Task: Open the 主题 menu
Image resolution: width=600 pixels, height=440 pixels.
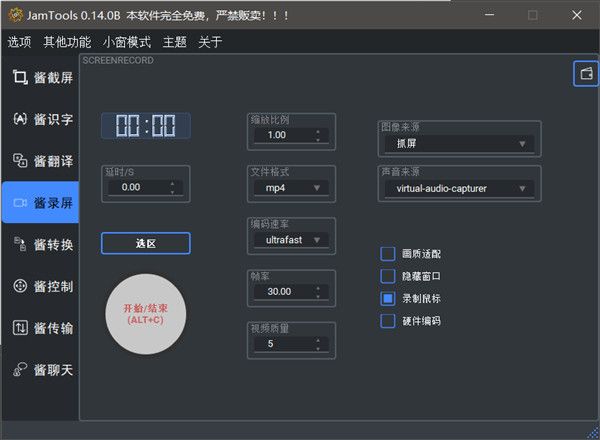Action: click(x=174, y=42)
